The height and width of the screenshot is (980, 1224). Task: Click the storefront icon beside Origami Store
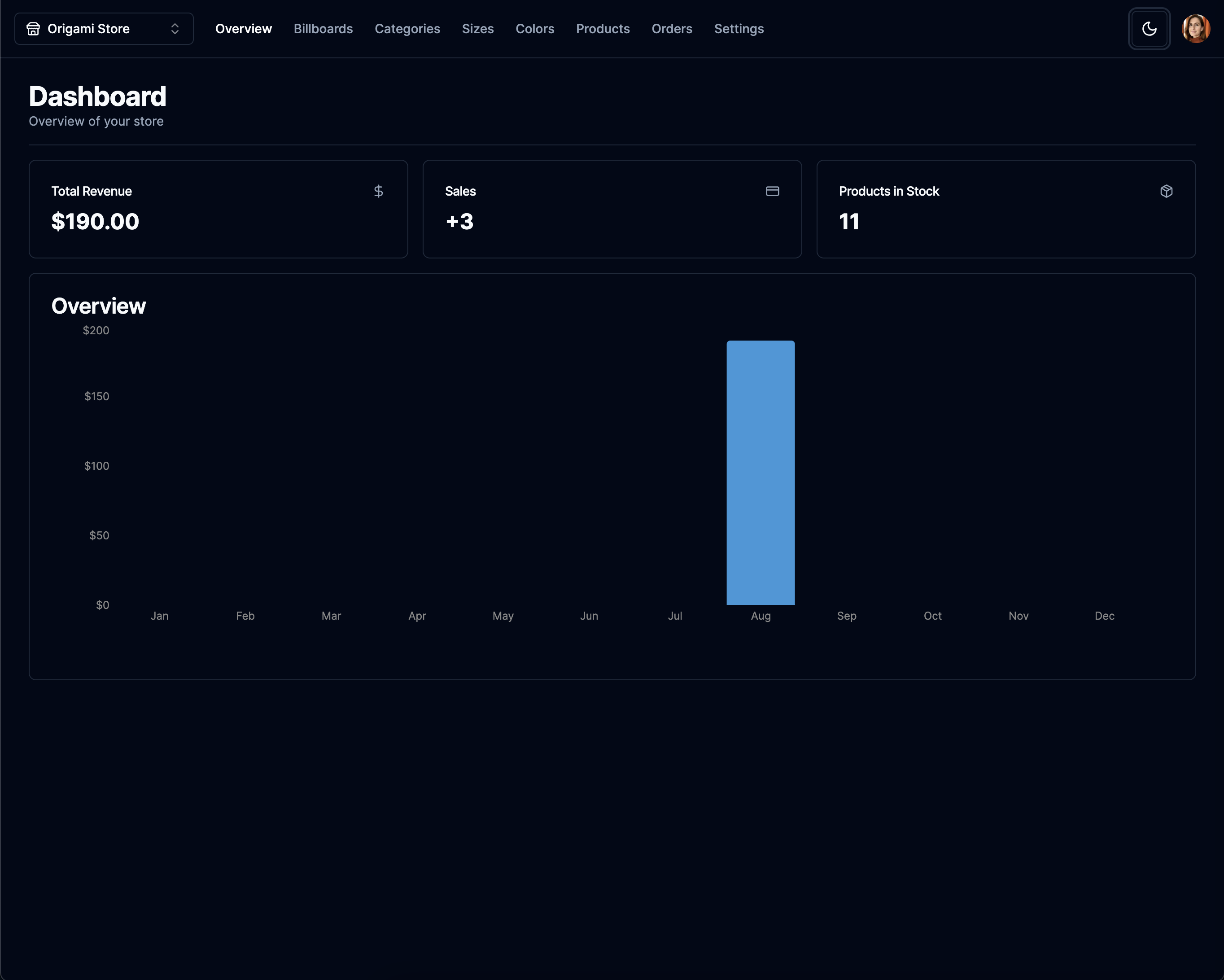[33, 29]
